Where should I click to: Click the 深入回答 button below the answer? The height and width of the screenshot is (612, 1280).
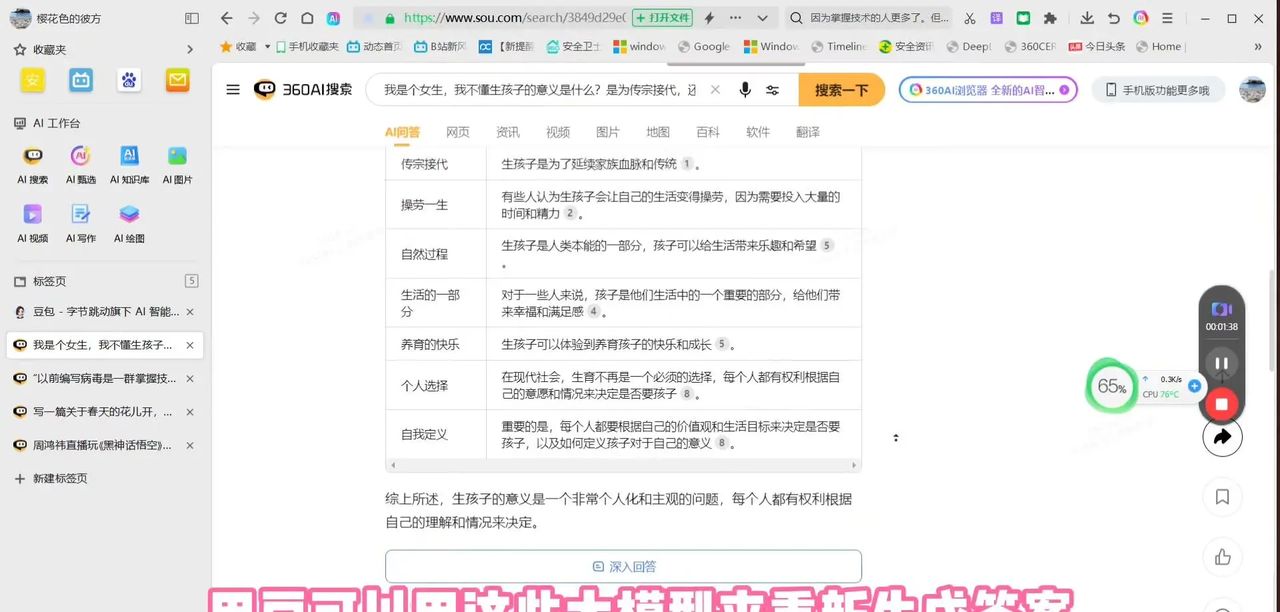pos(622,566)
